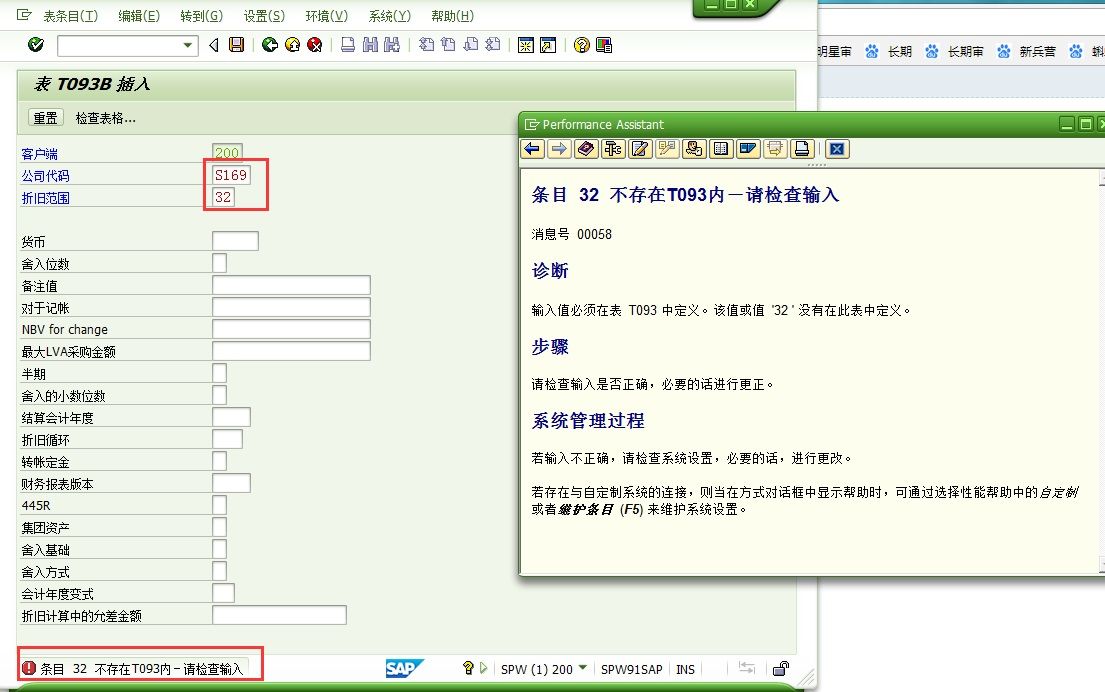Click the 结算会计年度 input field
This screenshot has height=692, width=1105.
[x=231, y=416]
